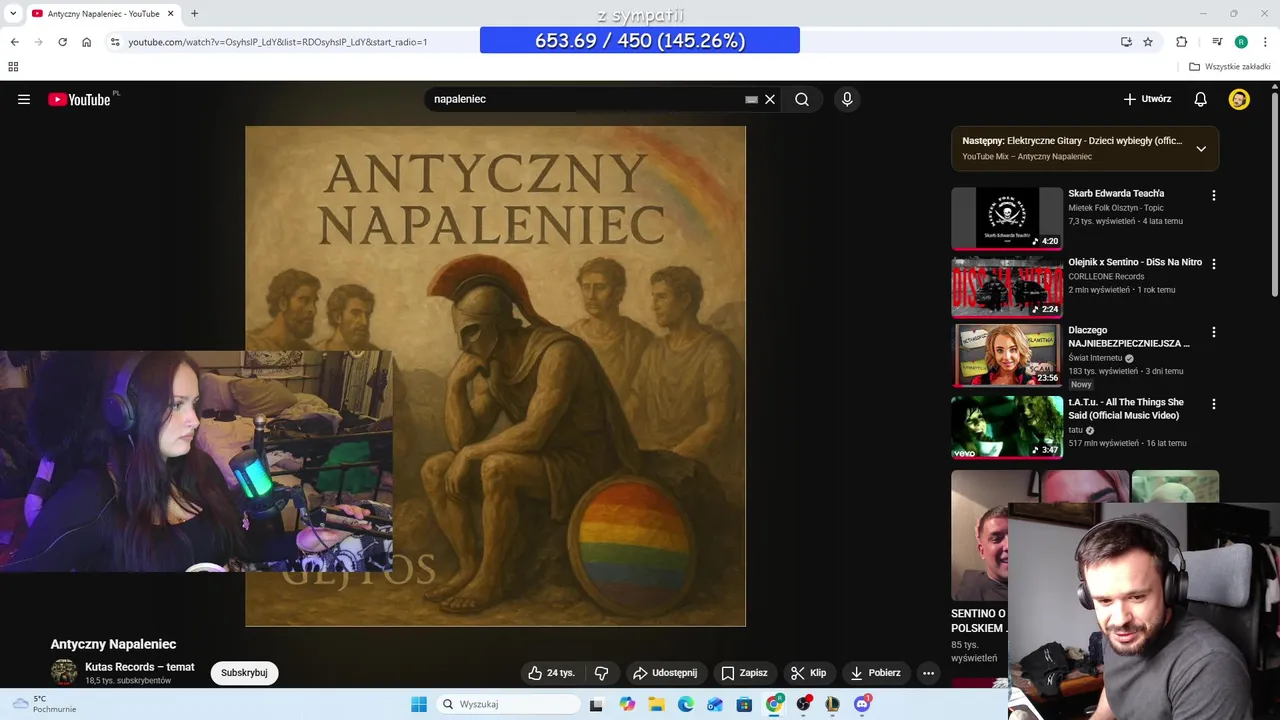
Task: View site information icon in address bar
Action: coord(115,42)
